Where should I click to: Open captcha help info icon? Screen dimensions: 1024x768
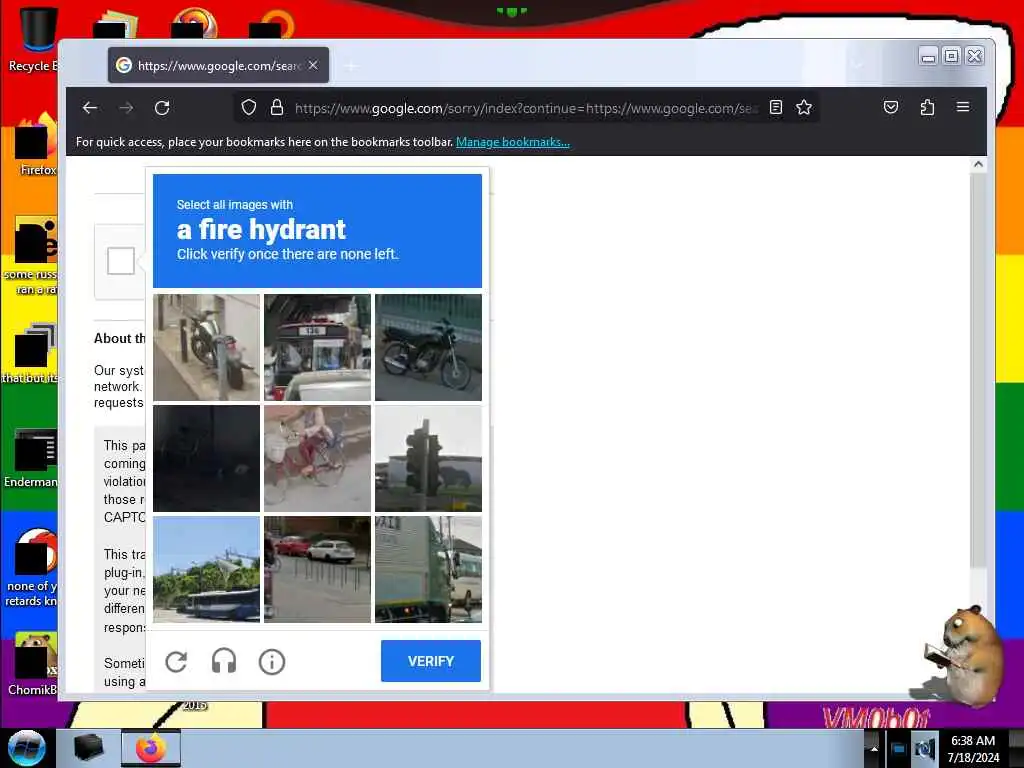[272, 662]
